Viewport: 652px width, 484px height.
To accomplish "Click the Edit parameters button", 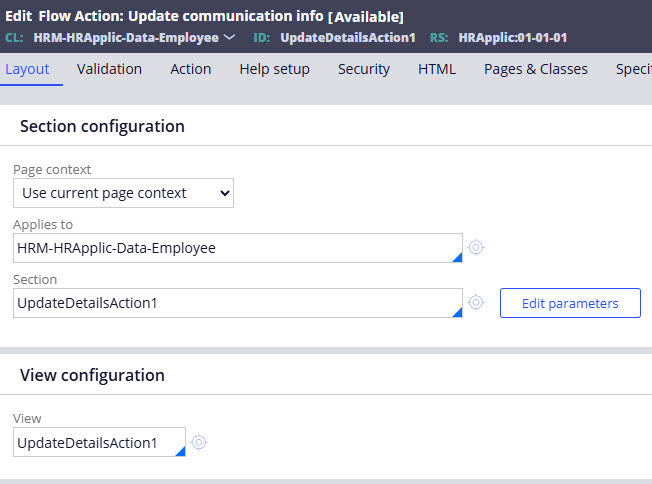I will coord(570,303).
